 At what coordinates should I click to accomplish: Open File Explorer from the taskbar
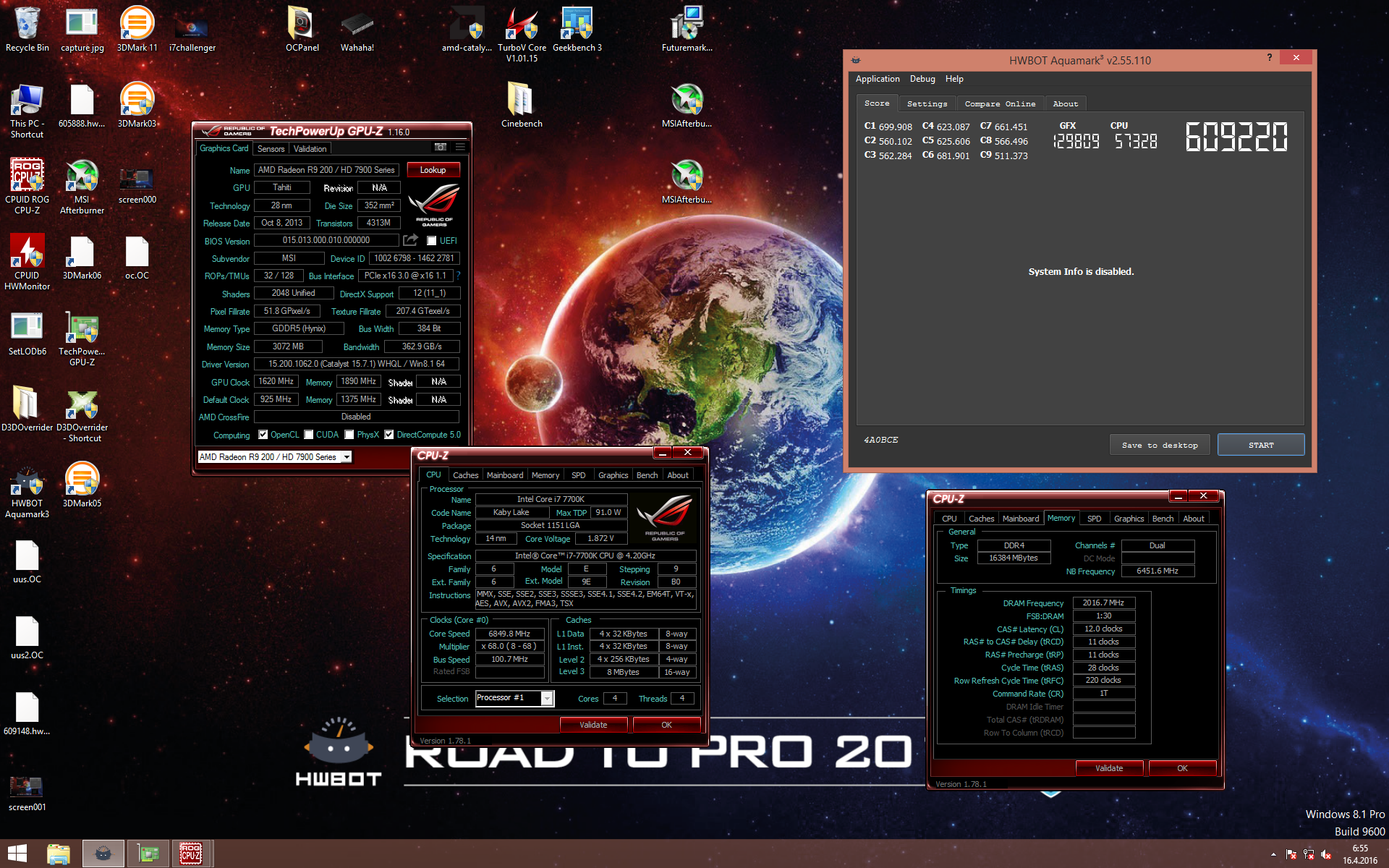(59, 854)
